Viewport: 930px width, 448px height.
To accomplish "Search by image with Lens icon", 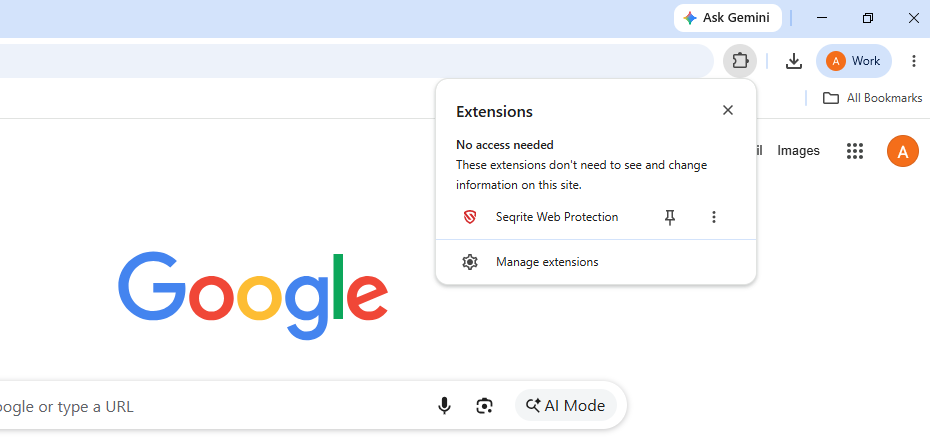I will (x=485, y=406).
